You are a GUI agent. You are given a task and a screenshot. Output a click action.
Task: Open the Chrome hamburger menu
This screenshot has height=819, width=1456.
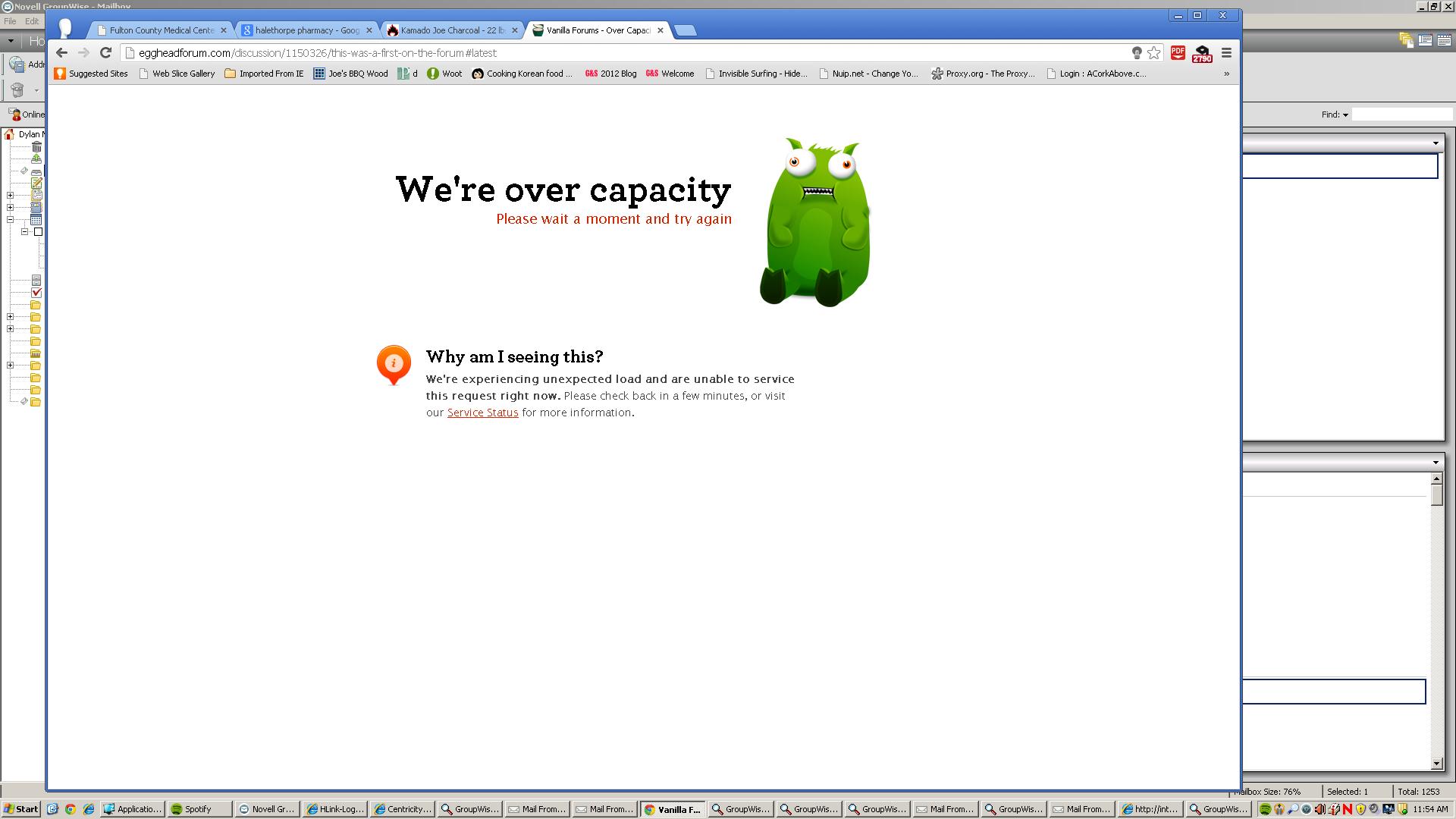pyautogui.click(x=1226, y=52)
